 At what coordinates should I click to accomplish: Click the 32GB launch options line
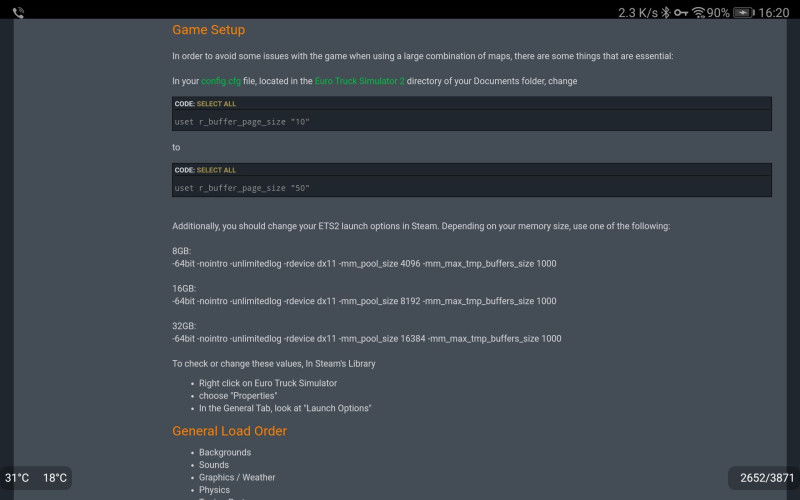click(366, 339)
